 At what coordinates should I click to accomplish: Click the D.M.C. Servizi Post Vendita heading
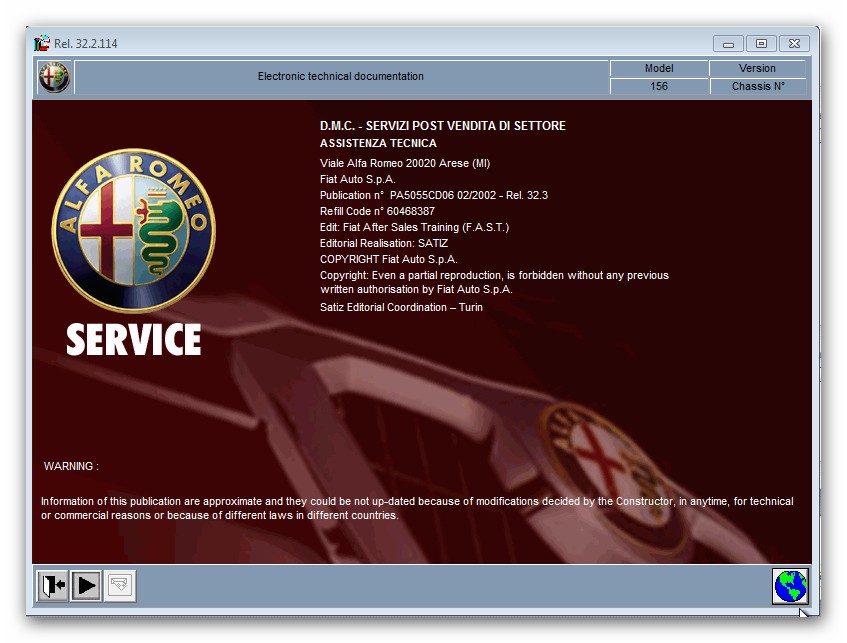pos(442,126)
